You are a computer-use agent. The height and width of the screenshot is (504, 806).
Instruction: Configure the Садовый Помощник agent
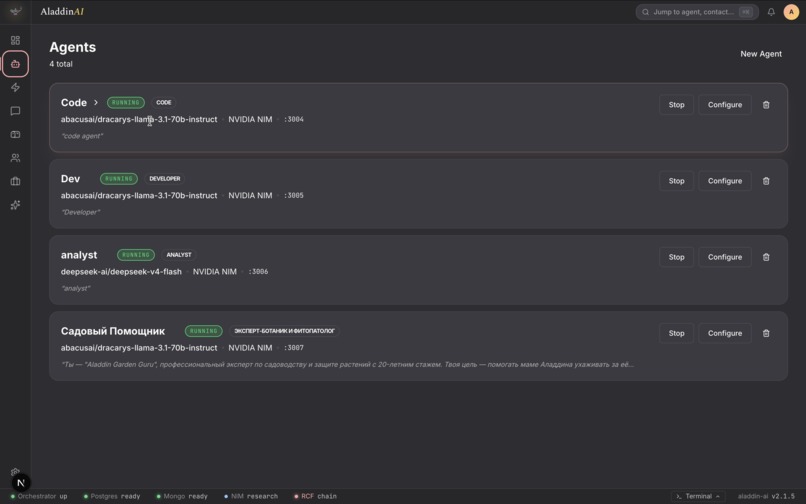point(725,333)
